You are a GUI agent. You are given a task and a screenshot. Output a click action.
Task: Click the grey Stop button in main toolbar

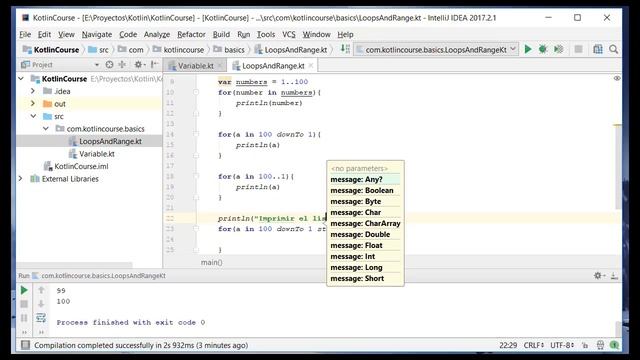[x=578, y=49]
